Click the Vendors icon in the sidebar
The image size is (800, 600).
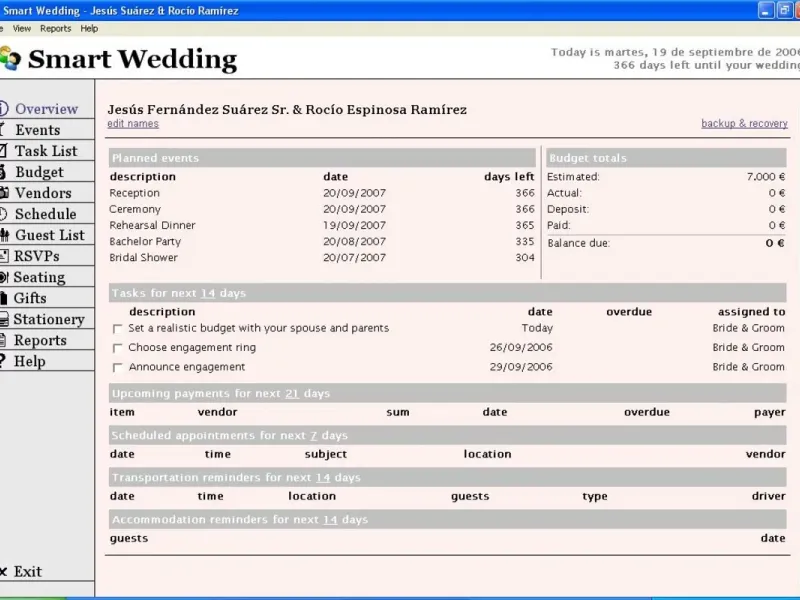[x=4, y=192]
